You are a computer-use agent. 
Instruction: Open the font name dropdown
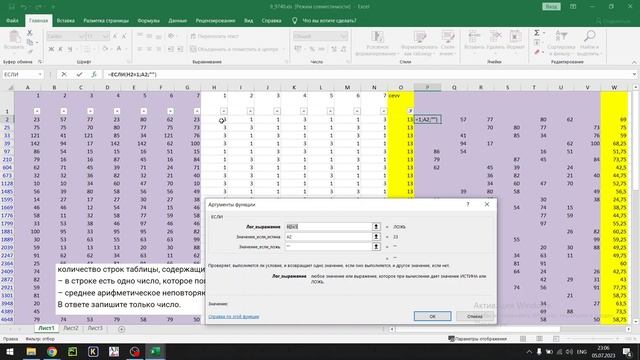(x=81, y=36)
